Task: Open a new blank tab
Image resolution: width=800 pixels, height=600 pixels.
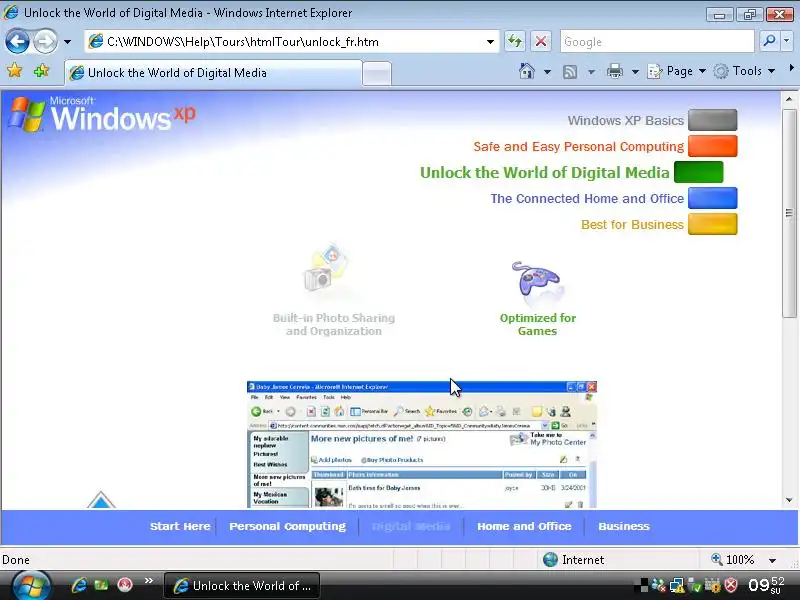Action: point(377,73)
